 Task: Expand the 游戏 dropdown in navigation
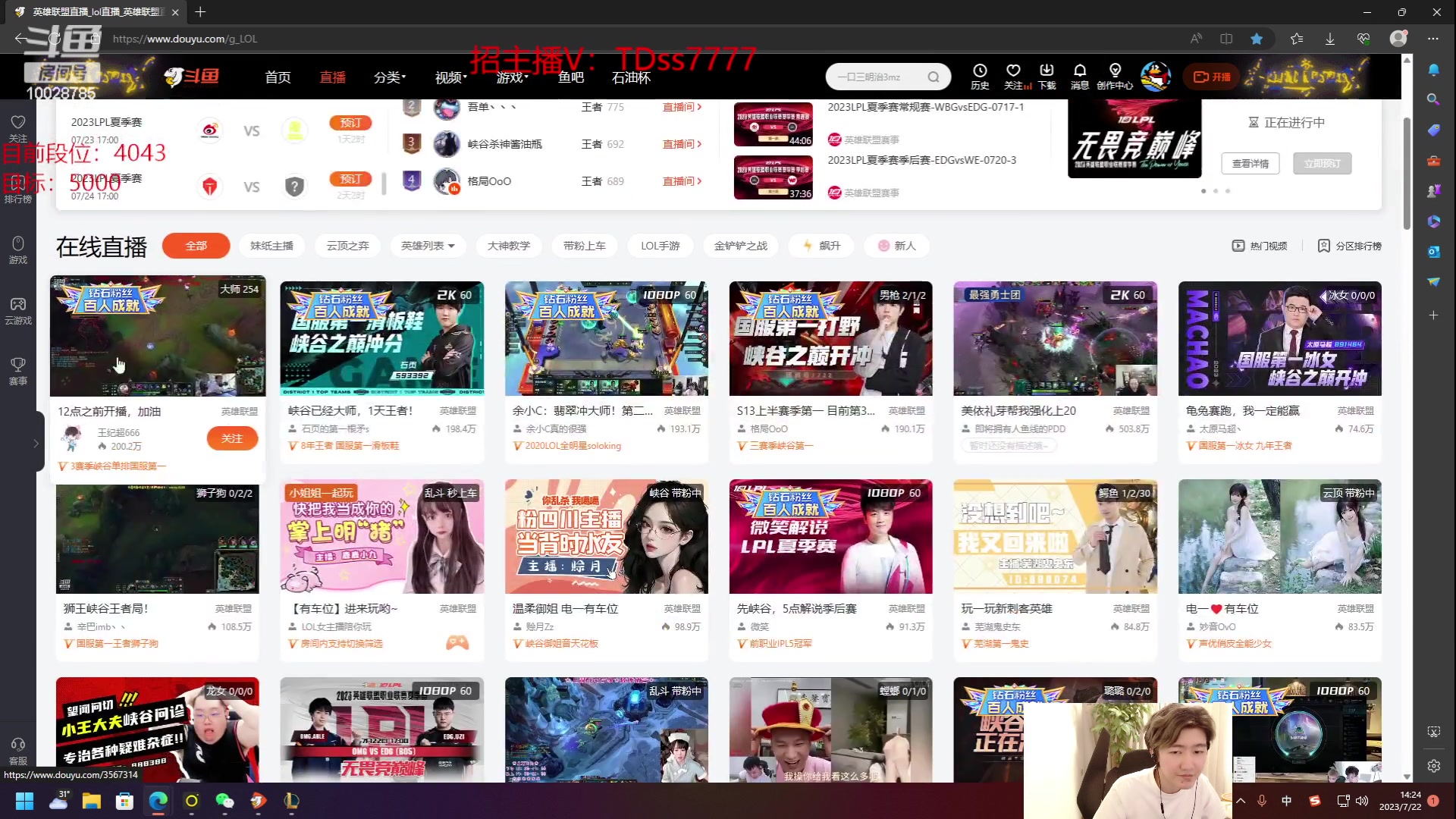click(x=513, y=77)
